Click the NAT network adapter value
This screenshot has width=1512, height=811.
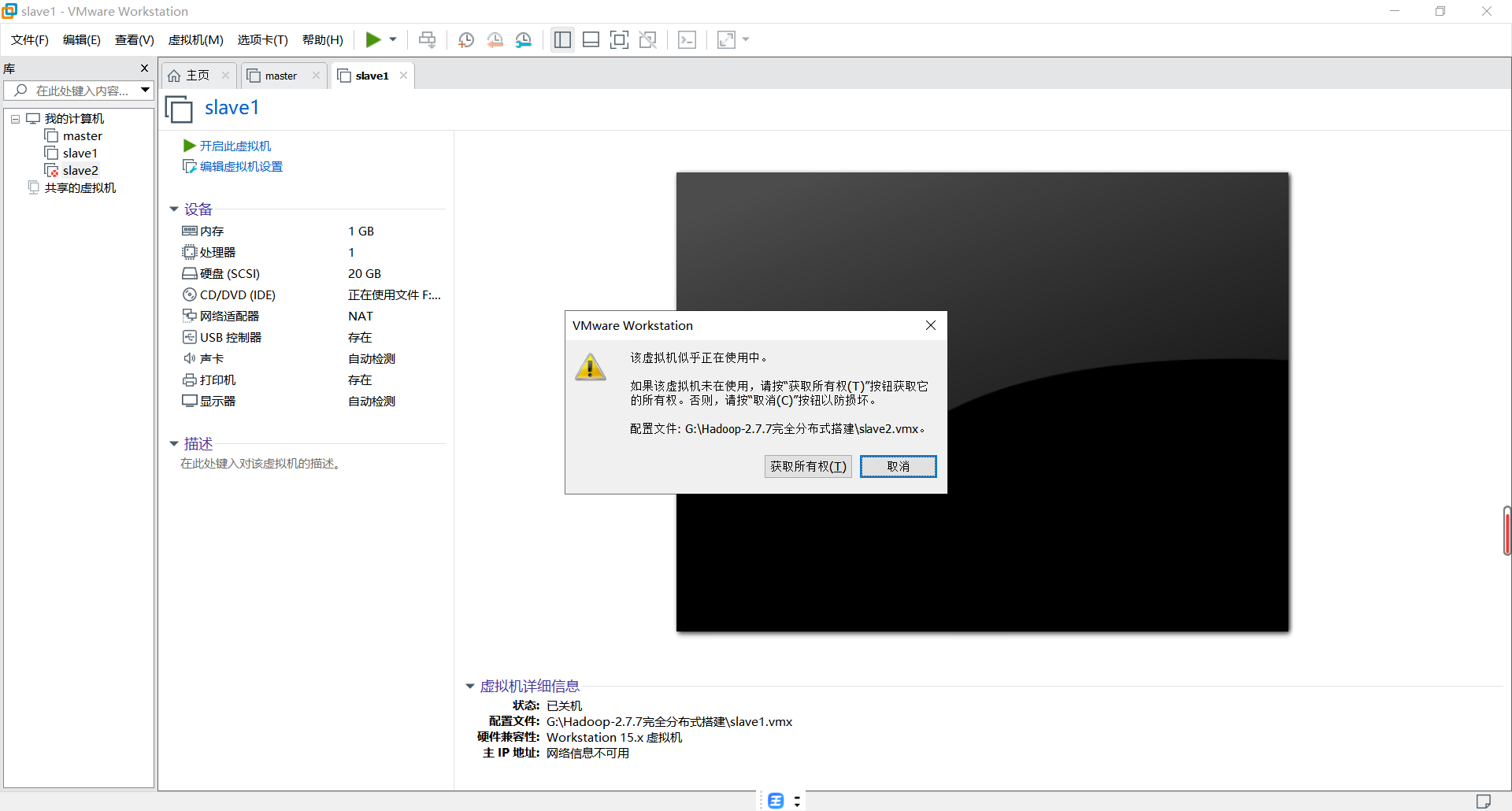pos(361,316)
